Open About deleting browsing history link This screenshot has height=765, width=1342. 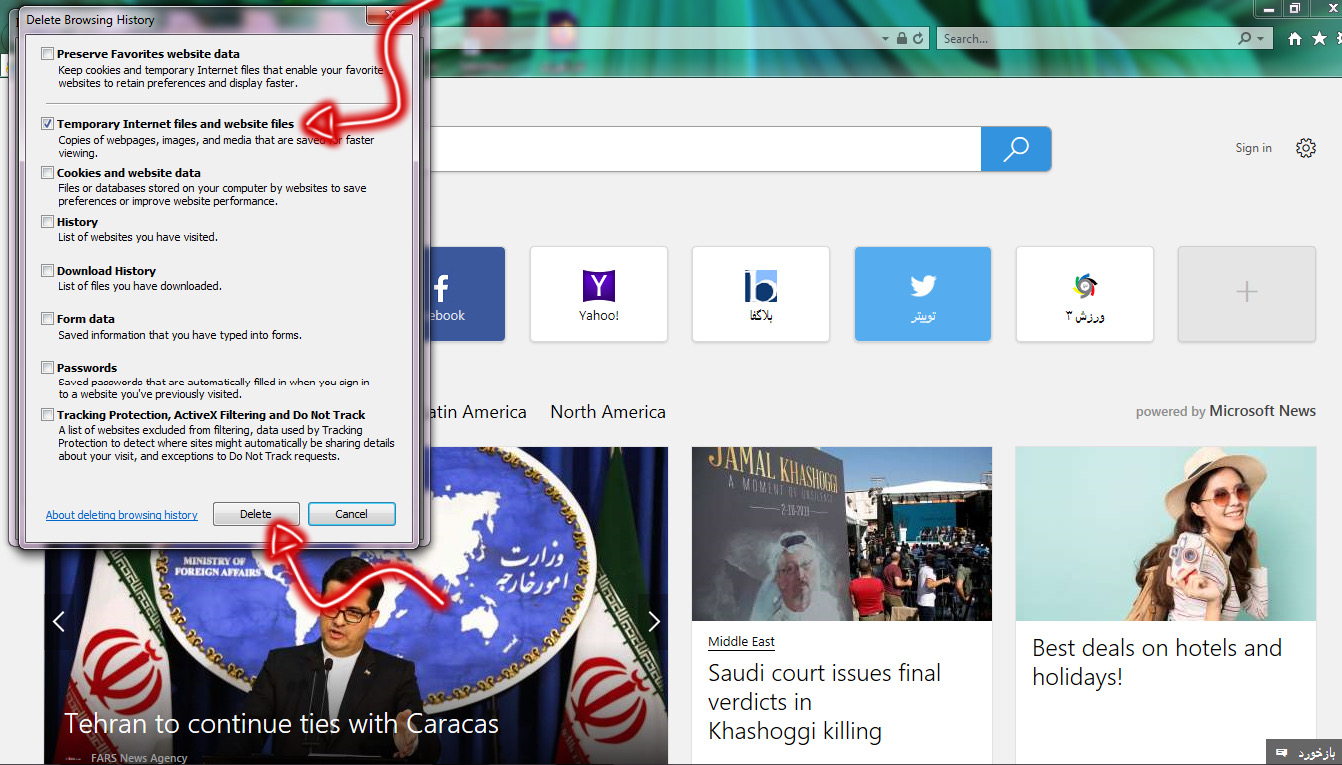click(122, 515)
